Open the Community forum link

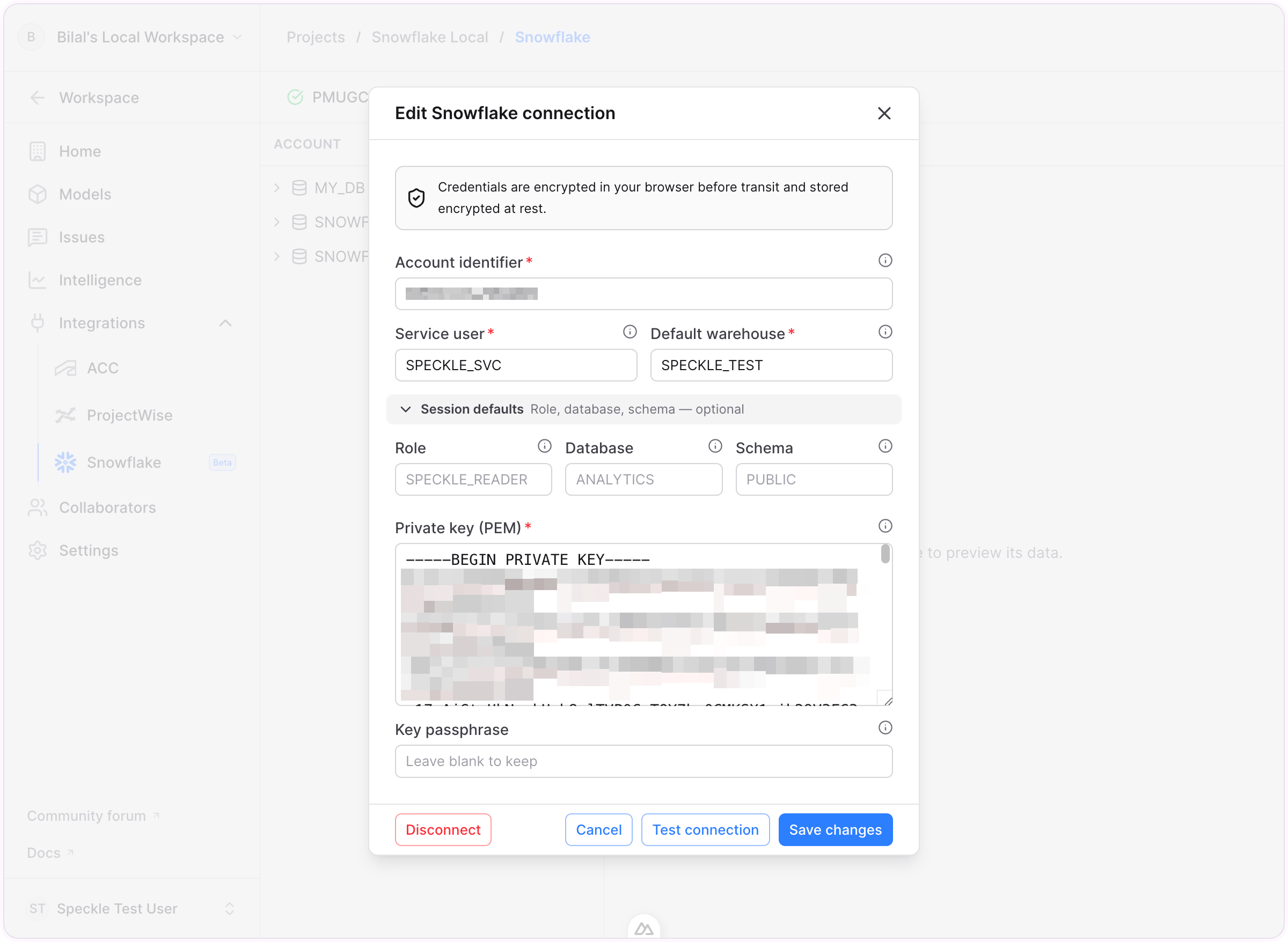coord(93,816)
